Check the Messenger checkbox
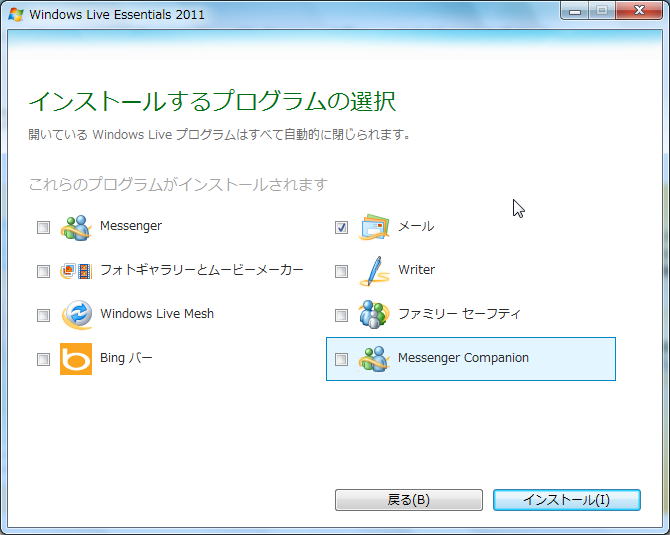The width and height of the screenshot is (670, 535). coord(43,227)
